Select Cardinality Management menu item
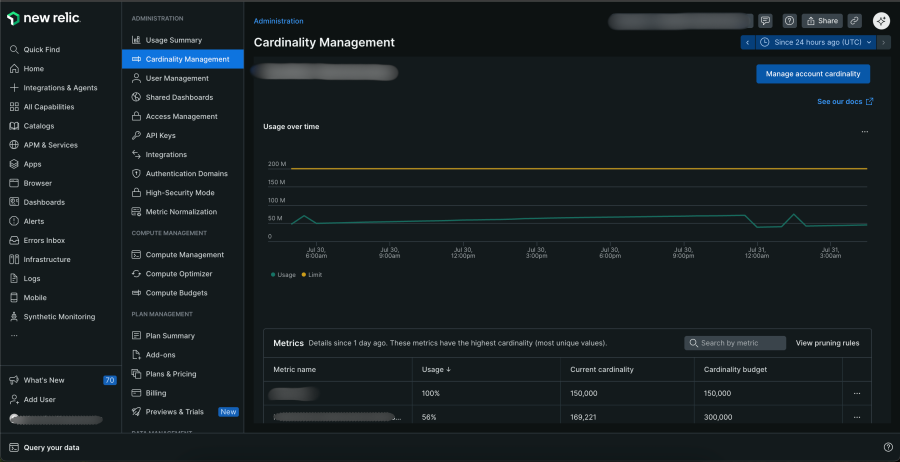The width and height of the screenshot is (900, 462). 183,59
